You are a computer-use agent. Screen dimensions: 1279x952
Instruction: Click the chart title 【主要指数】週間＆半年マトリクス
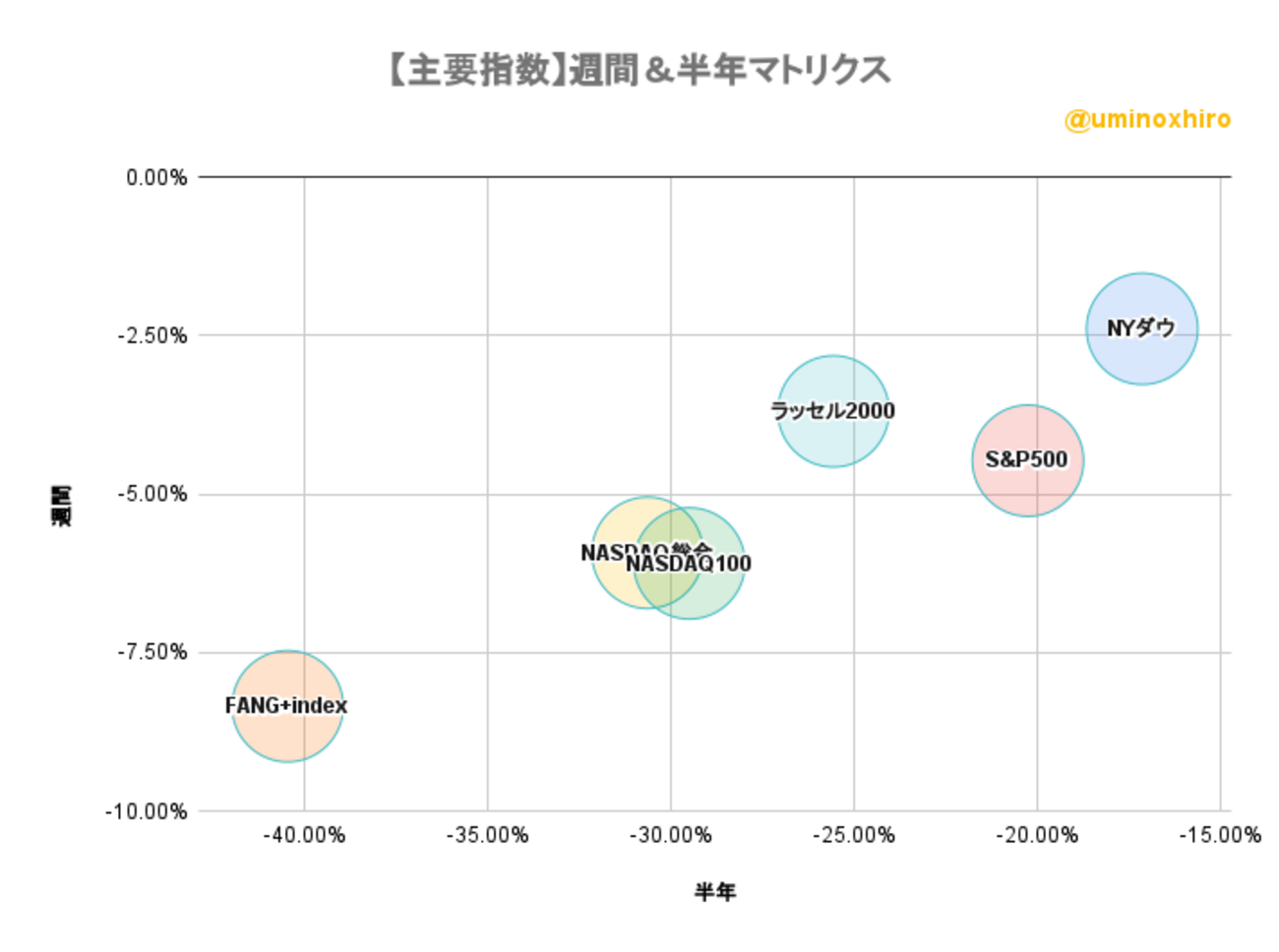(x=639, y=71)
